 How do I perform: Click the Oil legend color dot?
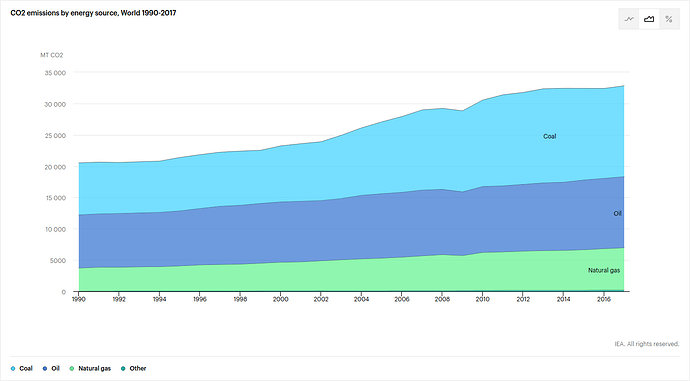44,368
